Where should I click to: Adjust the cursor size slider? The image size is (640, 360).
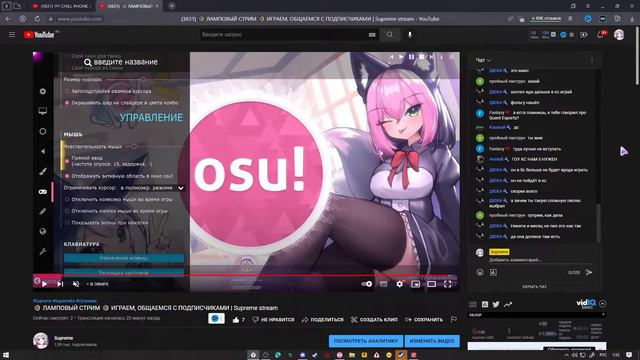[143, 80]
